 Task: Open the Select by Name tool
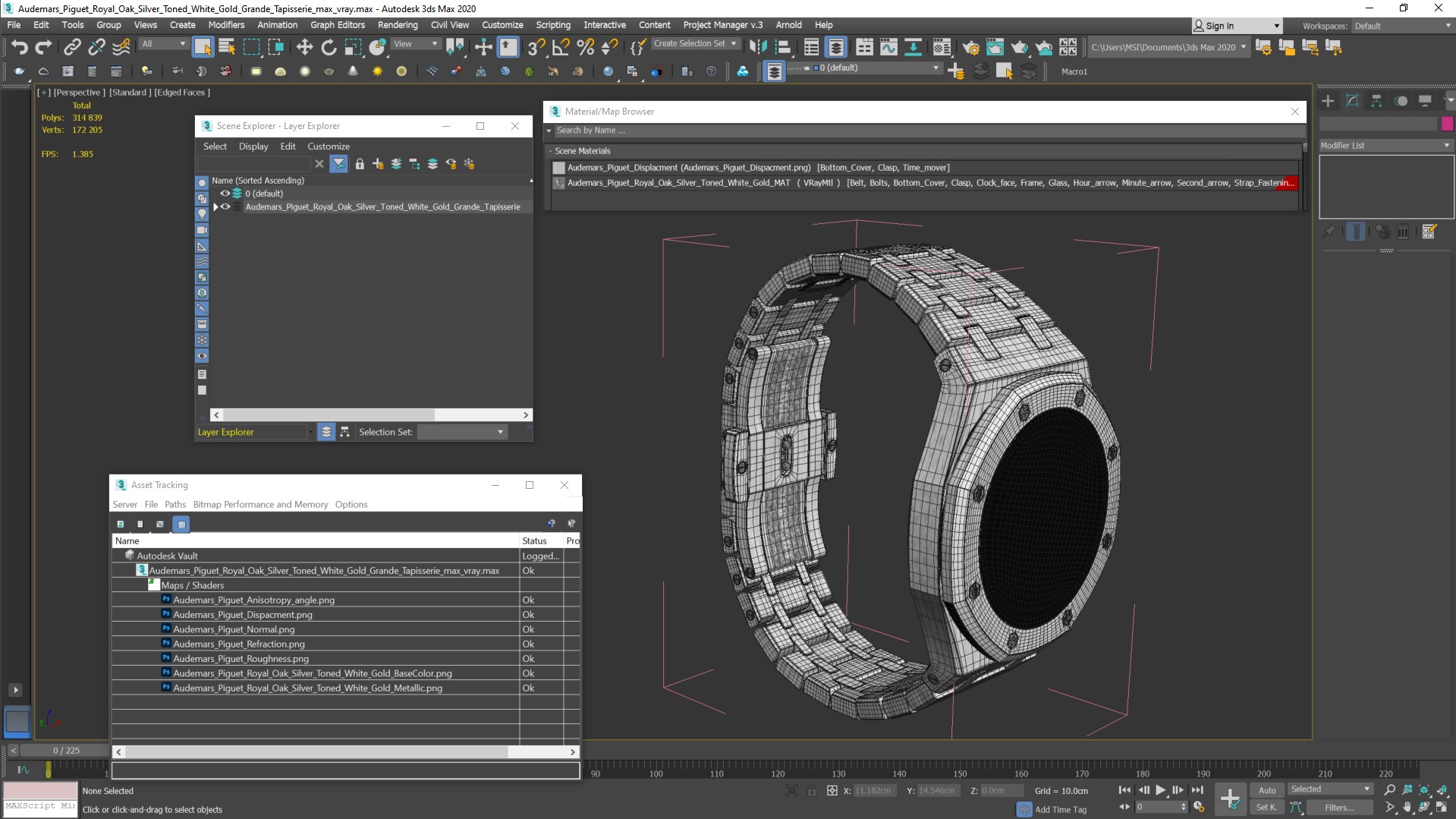pyautogui.click(x=227, y=47)
